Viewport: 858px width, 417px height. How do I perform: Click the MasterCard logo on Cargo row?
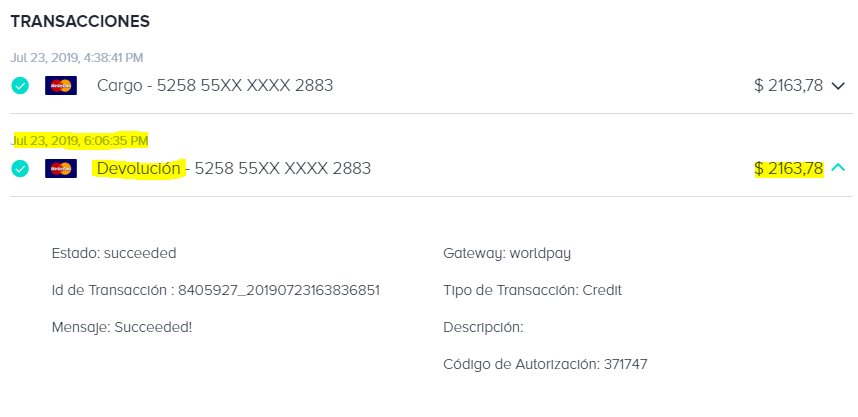click(61, 85)
